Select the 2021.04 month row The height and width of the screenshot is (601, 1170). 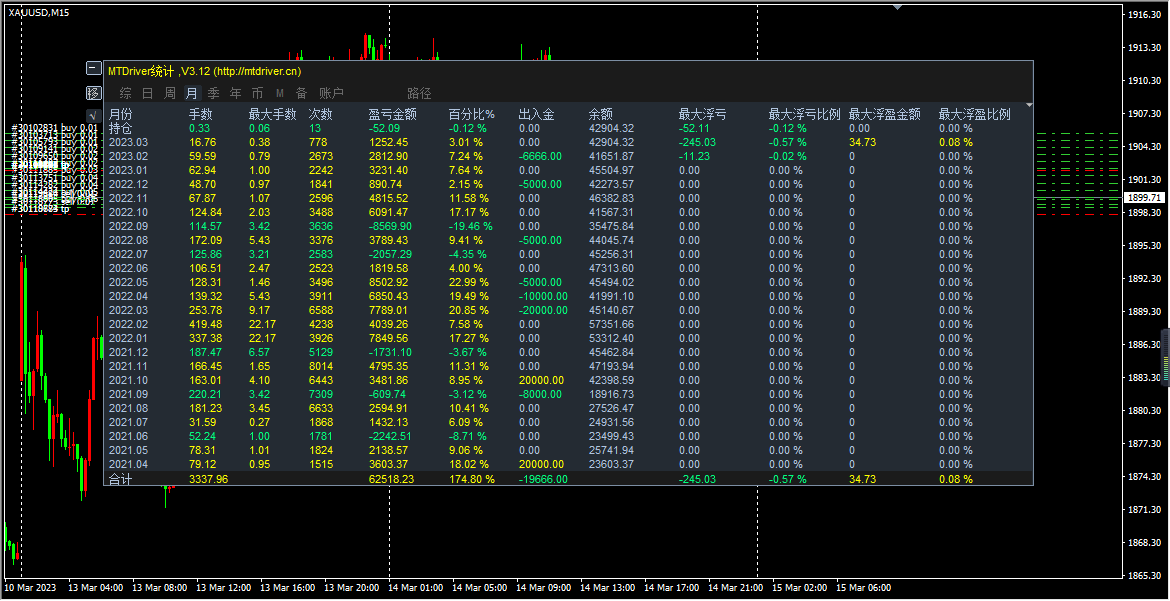568,464
